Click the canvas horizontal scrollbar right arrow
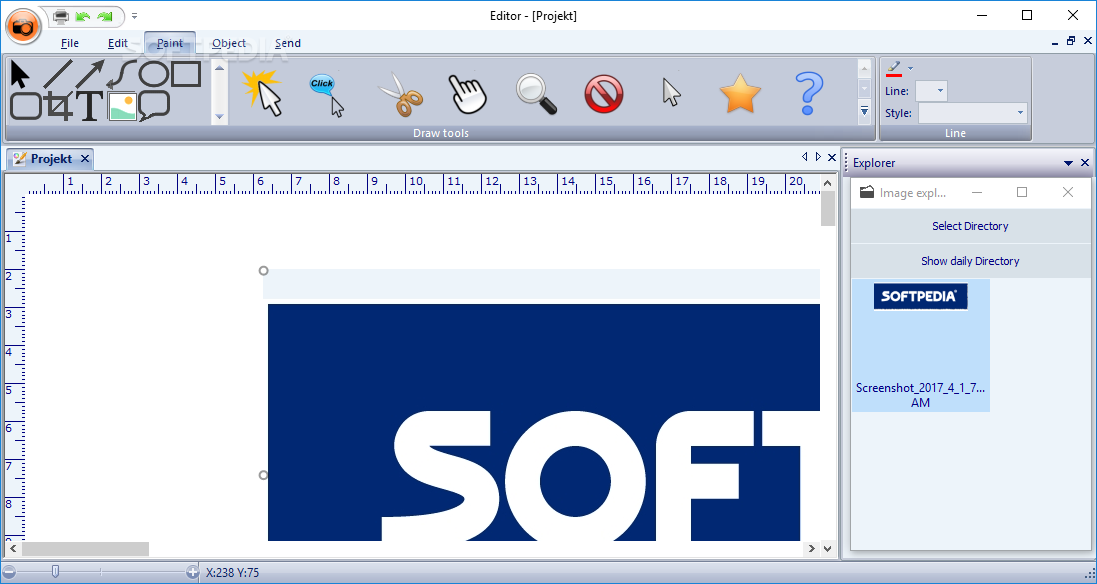1097x584 pixels. pos(812,549)
